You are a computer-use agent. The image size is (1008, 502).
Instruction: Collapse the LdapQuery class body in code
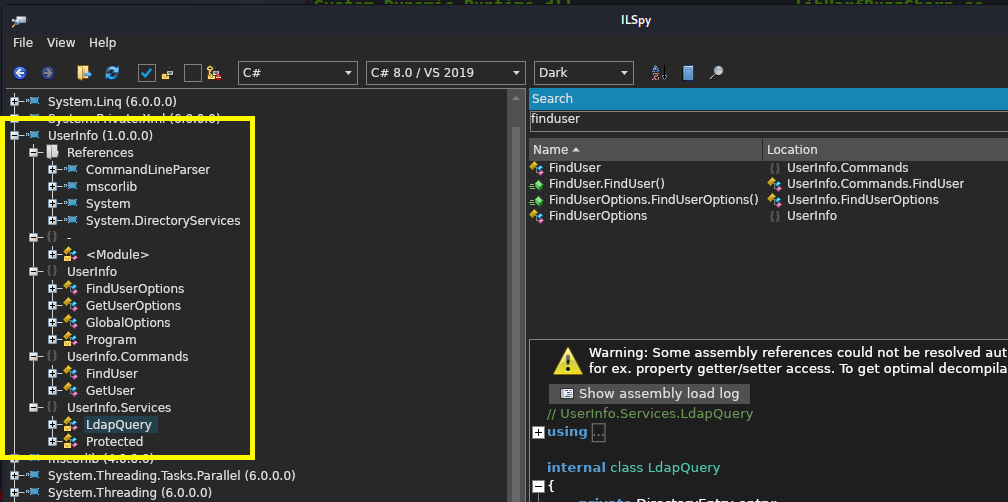(x=539, y=486)
